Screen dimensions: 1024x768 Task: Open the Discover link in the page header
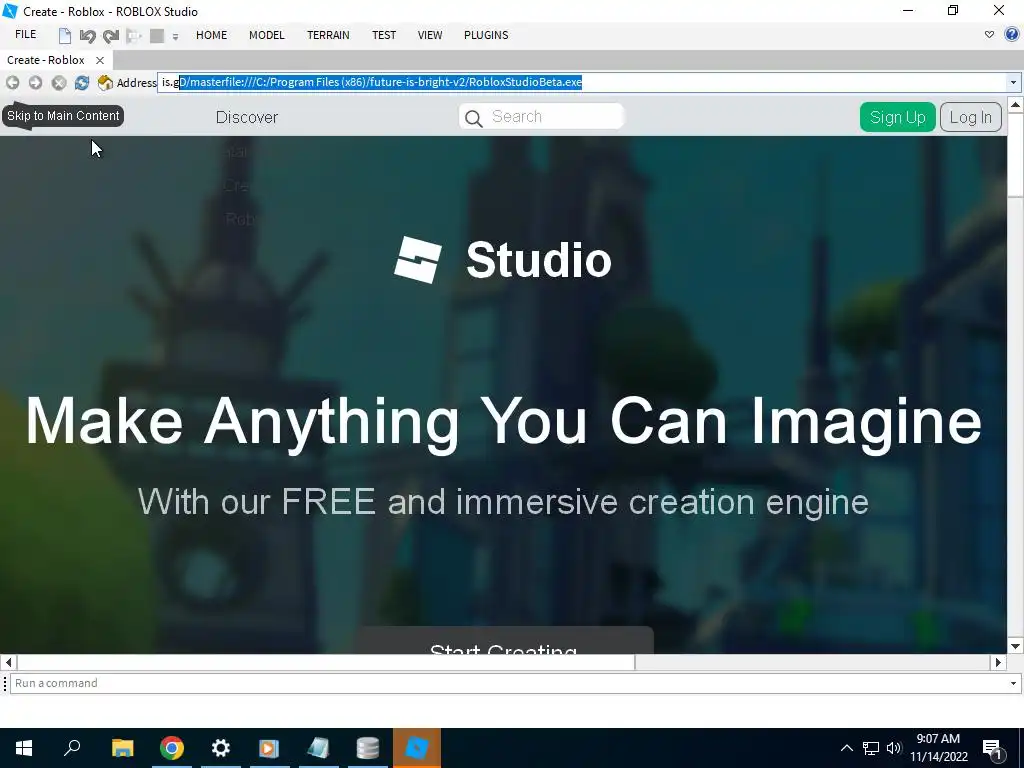point(247,117)
